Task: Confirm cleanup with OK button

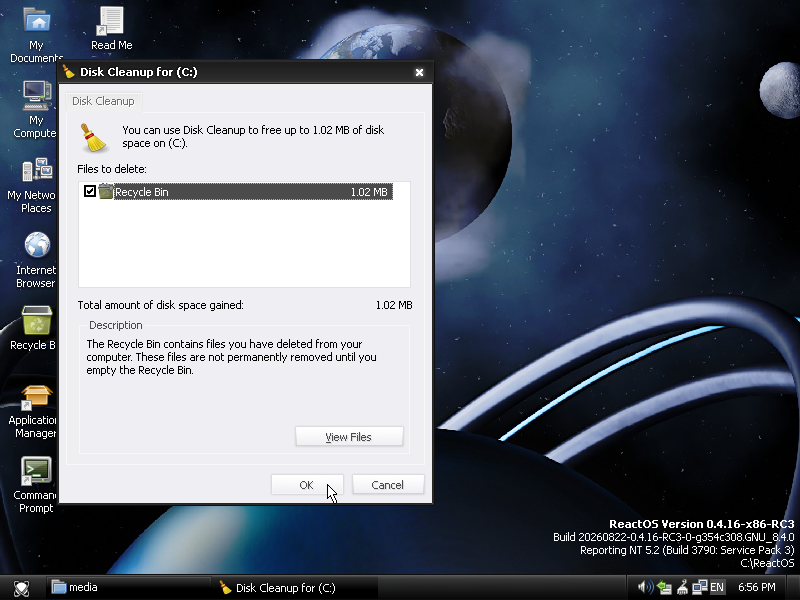Action: [307, 485]
